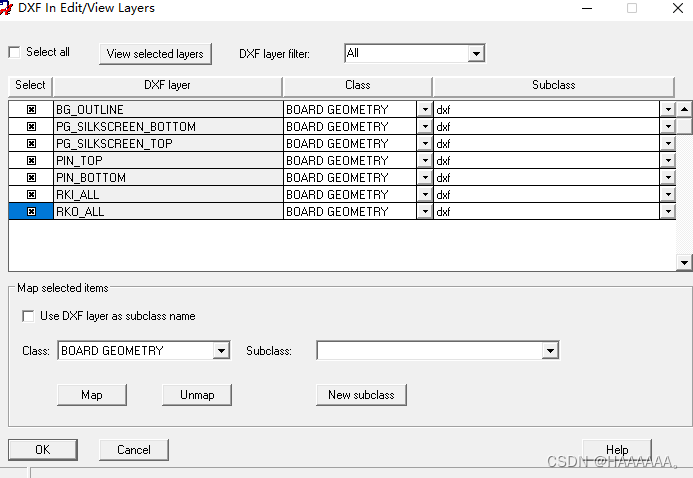The height and width of the screenshot is (478, 693).
Task: Uncheck the PIN_TOP layer select box
Action: point(31,161)
